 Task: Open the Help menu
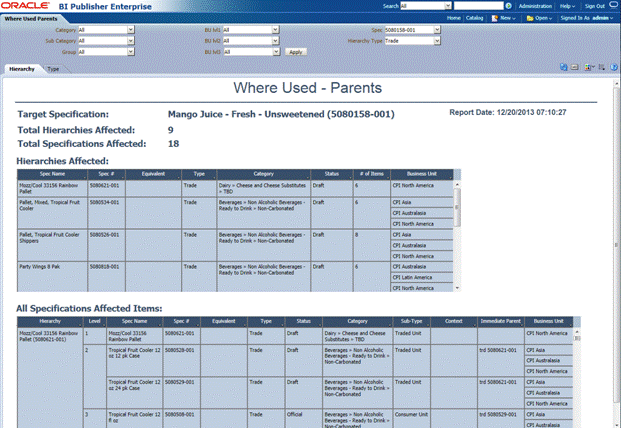[567, 6]
